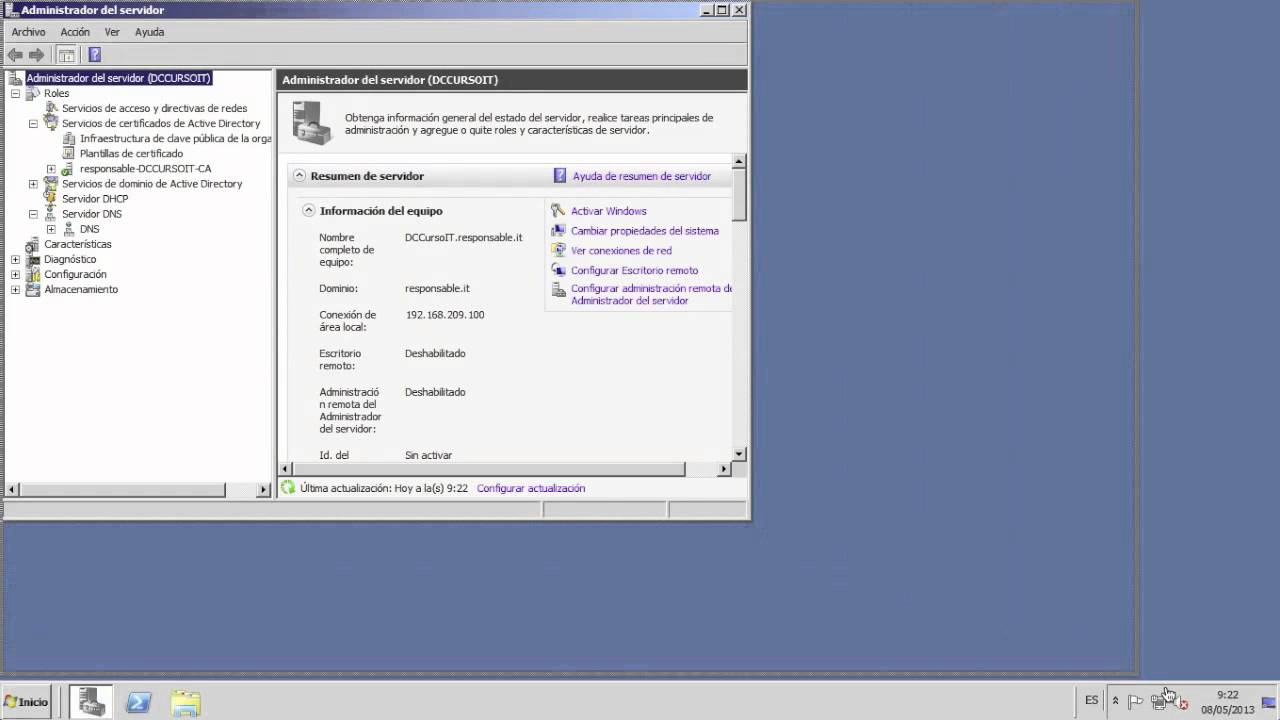Open Server Manager from the taskbar

tap(93, 701)
